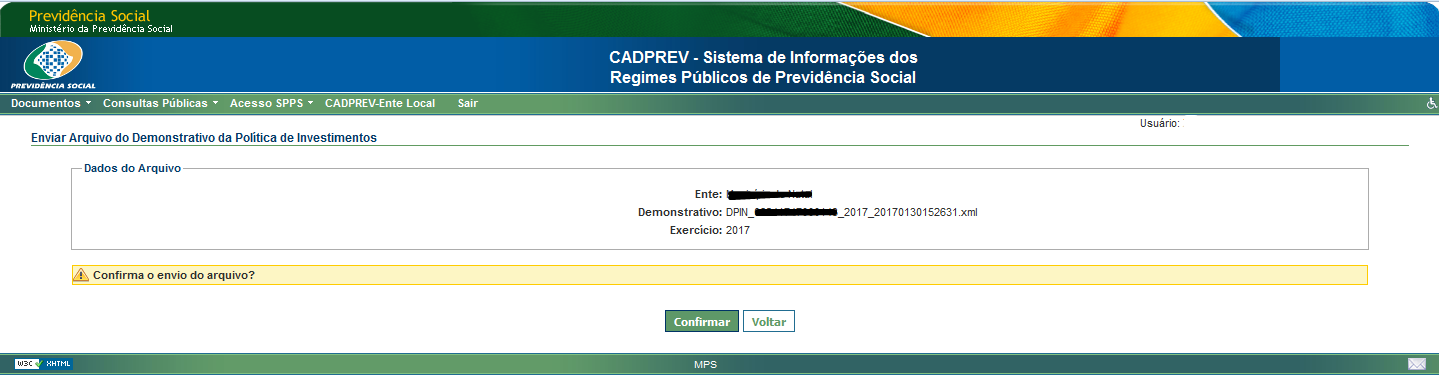
Task: Click the Usuário label at top right
Action: tap(1160, 124)
